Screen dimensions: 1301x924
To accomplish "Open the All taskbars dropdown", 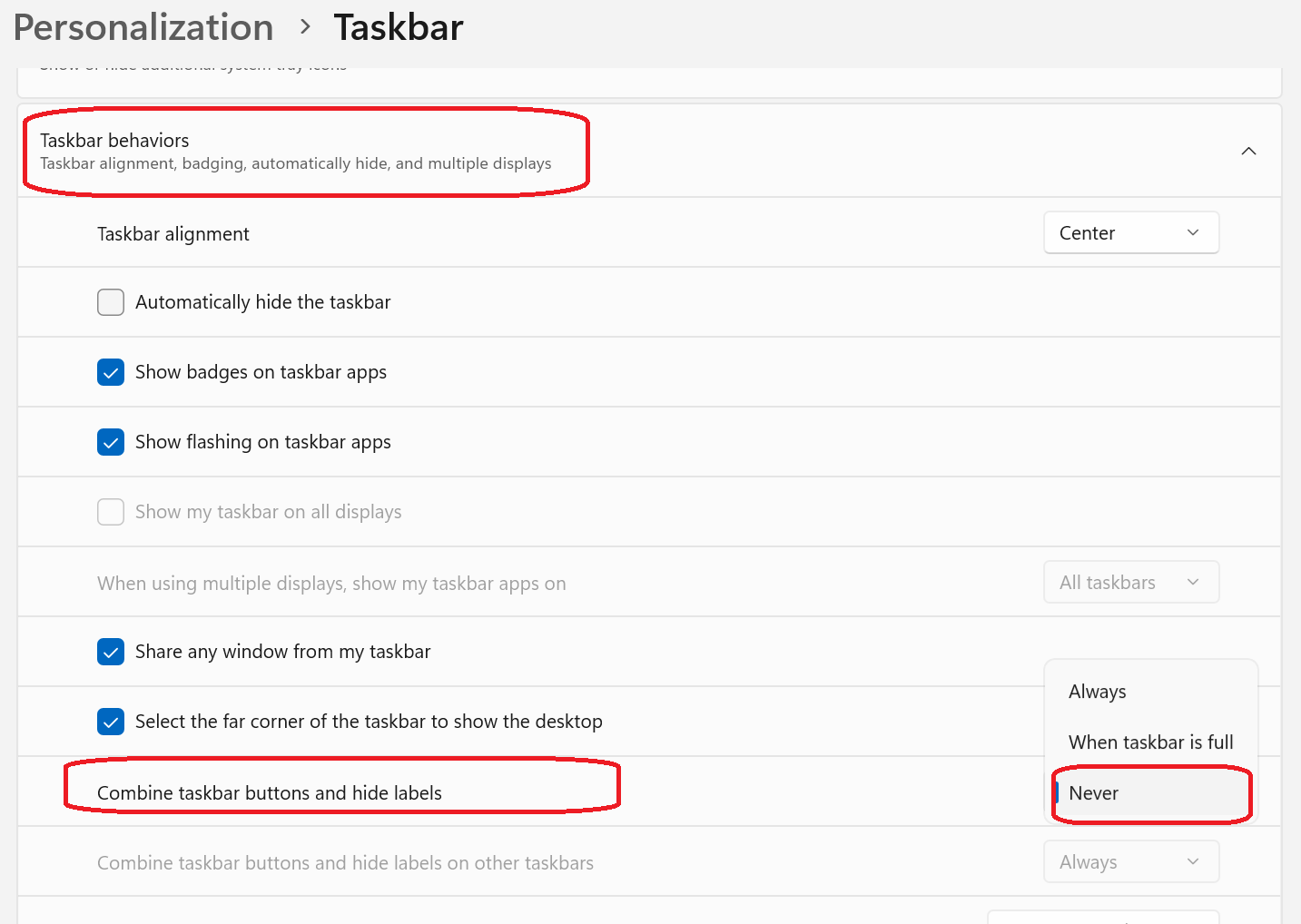I will pyautogui.click(x=1131, y=583).
